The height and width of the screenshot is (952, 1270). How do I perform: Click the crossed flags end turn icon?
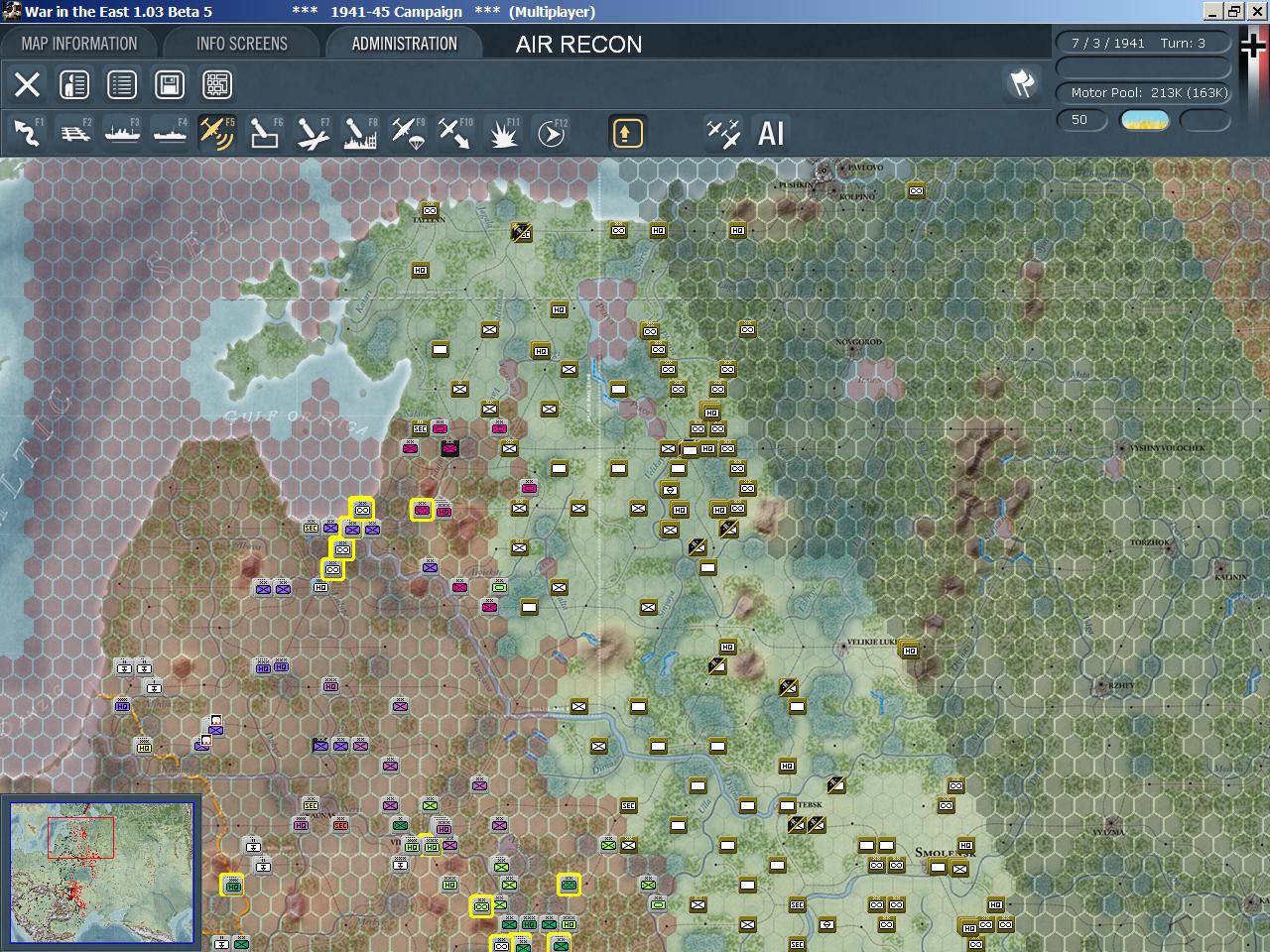coord(1022,83)
